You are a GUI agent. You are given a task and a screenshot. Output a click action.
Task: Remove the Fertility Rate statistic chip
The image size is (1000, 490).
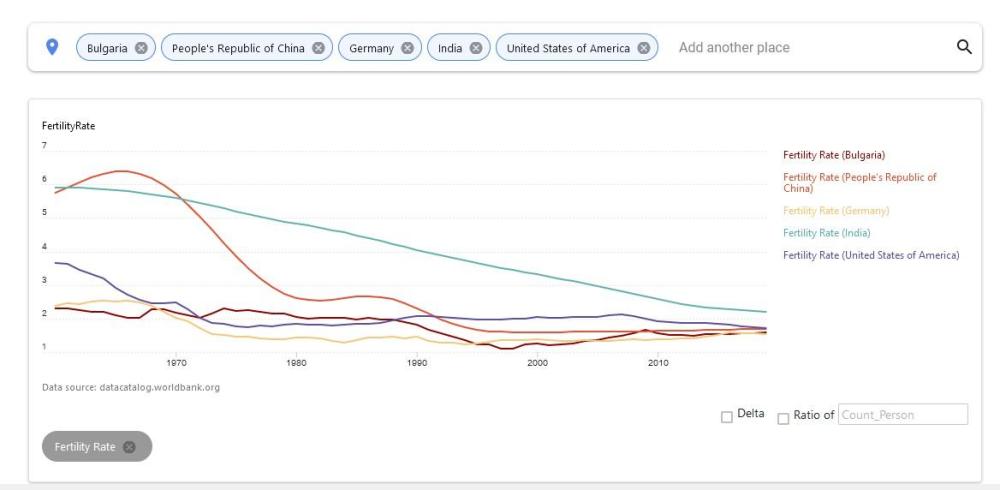pyautogui.click(x=129, y=447)
